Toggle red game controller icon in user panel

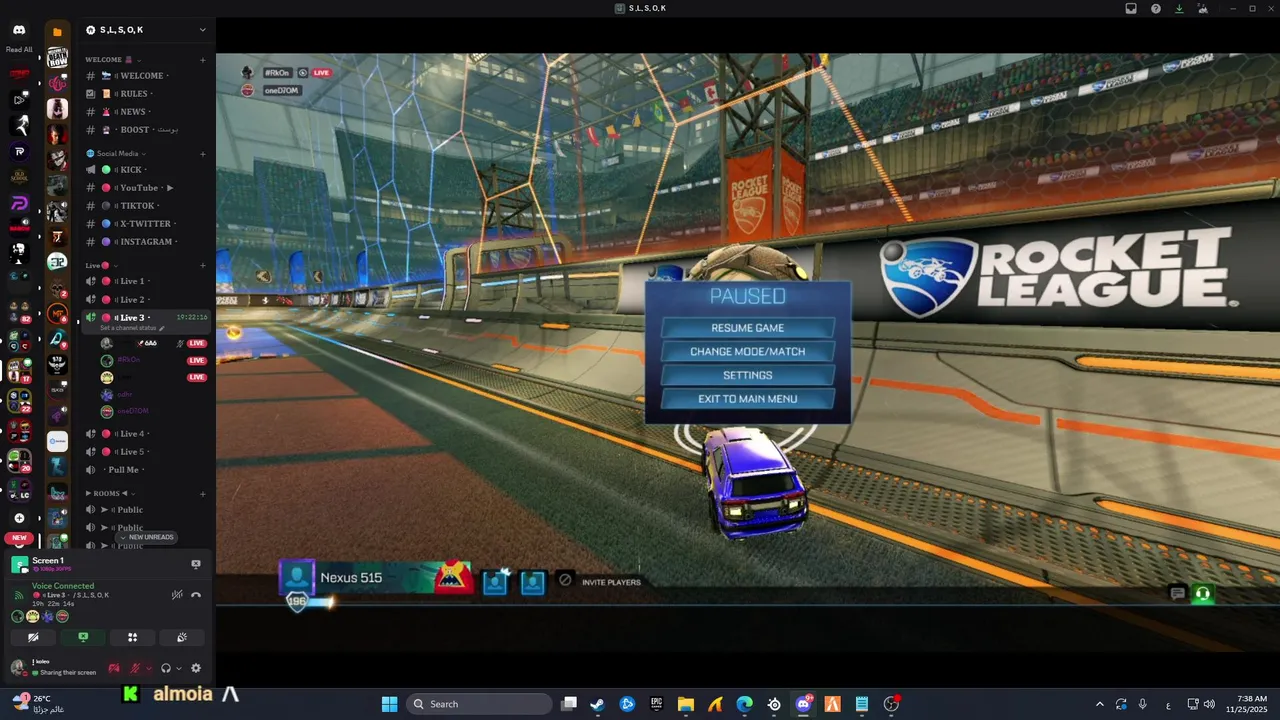(114, 668)
